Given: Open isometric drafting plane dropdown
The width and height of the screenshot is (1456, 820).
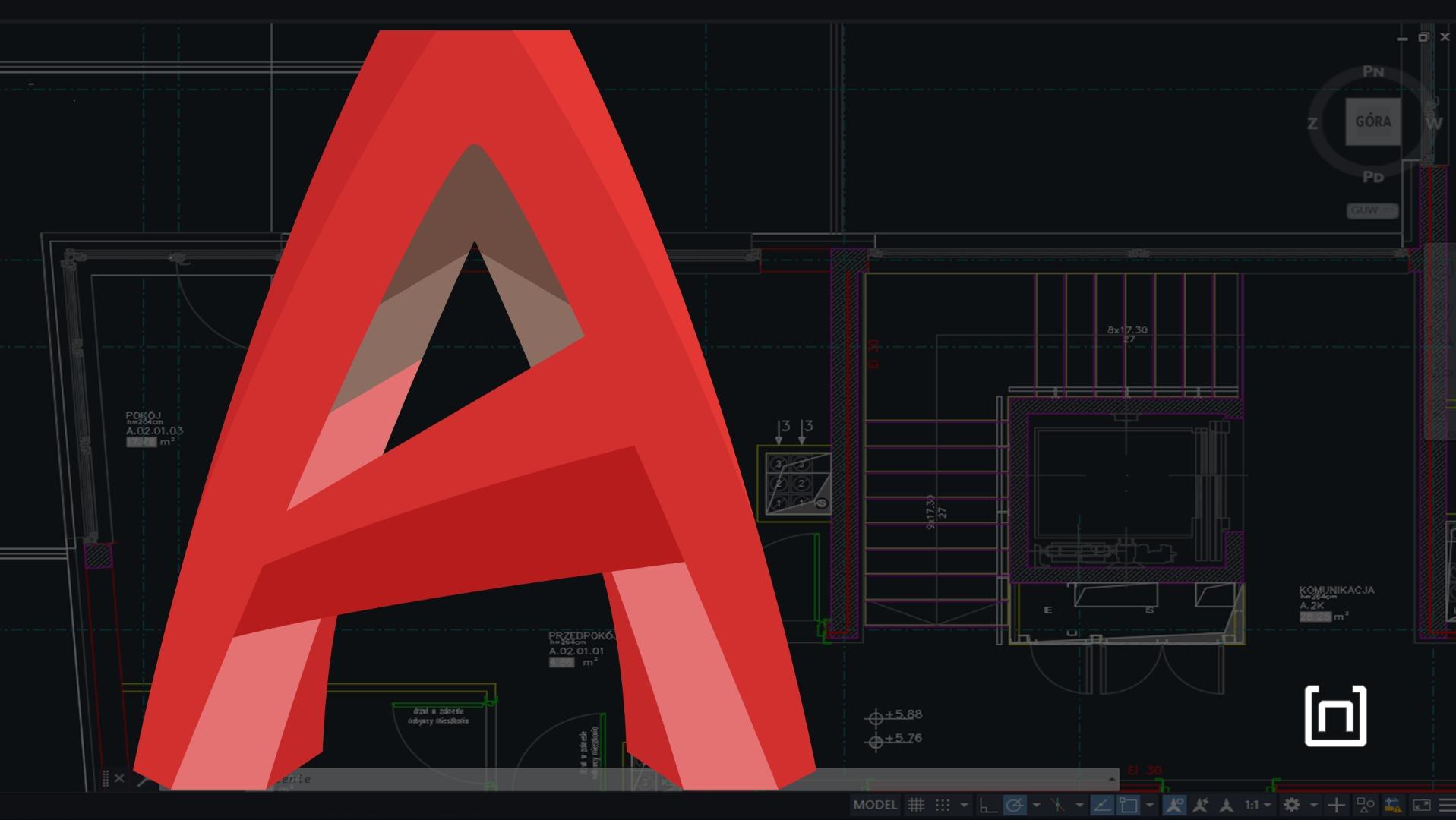Looking at the screenshot, I should pyautogui.click(x=1079, y=805).
